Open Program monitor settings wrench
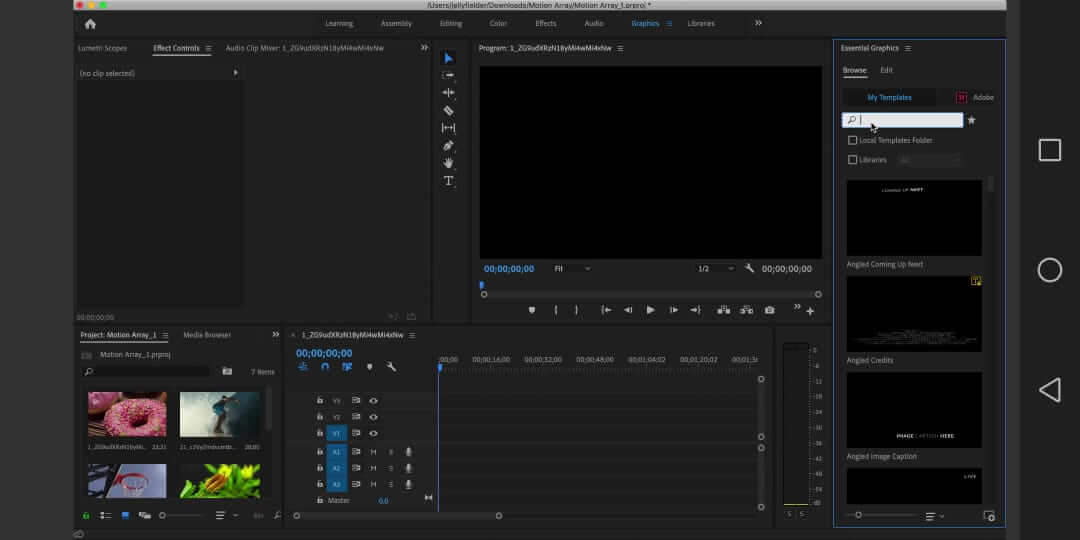 click(x=749, y=269)
